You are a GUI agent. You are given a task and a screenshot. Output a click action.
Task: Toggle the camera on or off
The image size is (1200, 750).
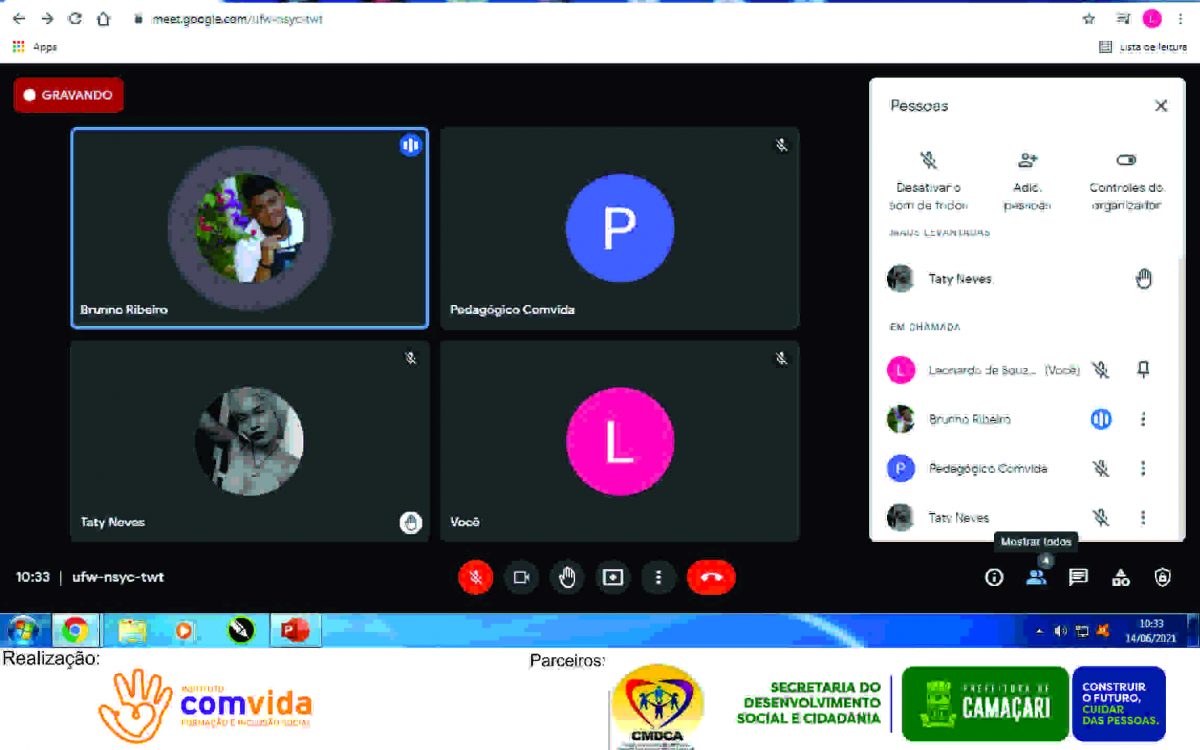coord(521,577)
